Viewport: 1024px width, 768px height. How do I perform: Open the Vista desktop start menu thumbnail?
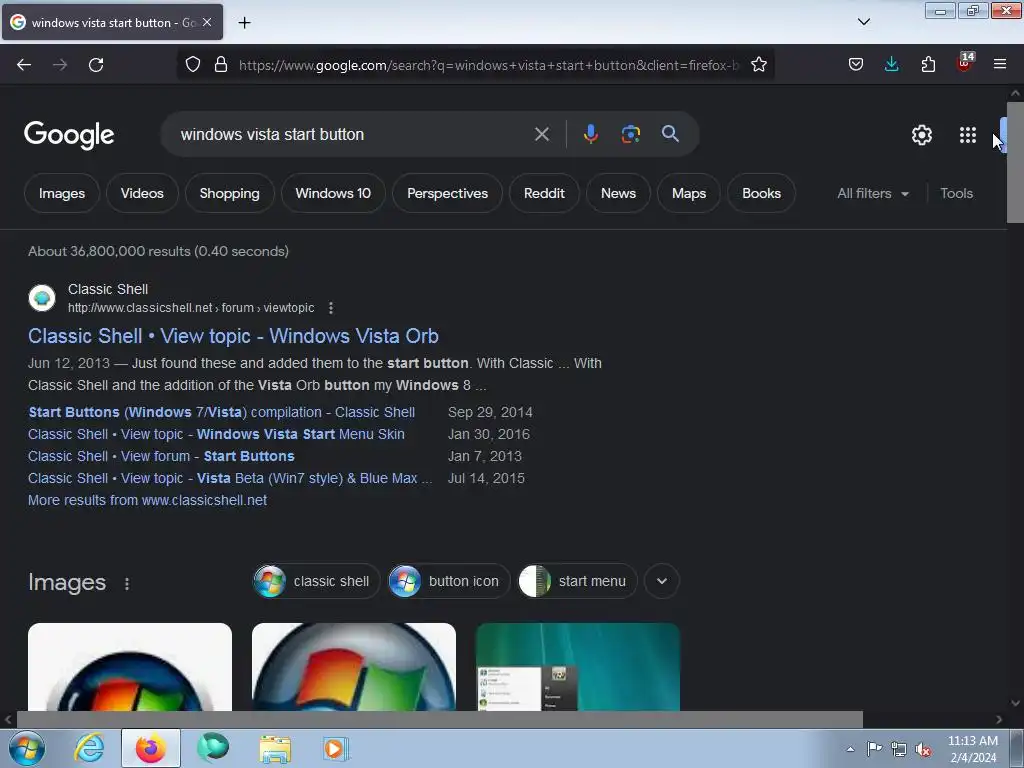point(578,667)
